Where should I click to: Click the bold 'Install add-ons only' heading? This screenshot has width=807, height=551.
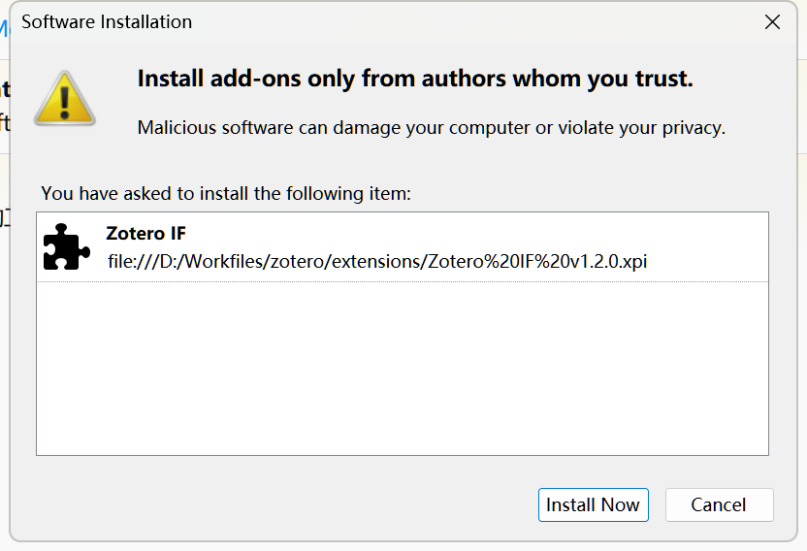coord(415,79)
